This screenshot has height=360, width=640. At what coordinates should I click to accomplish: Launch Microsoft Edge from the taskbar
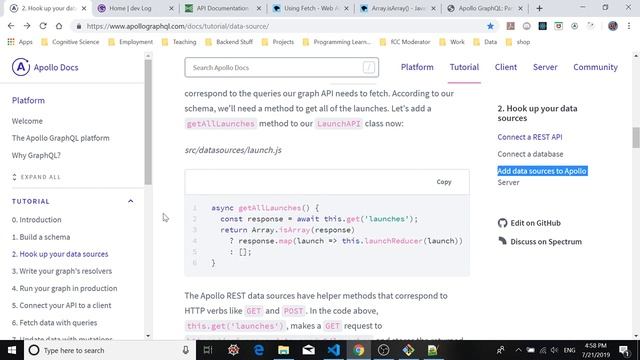click(x=259, y=350)
